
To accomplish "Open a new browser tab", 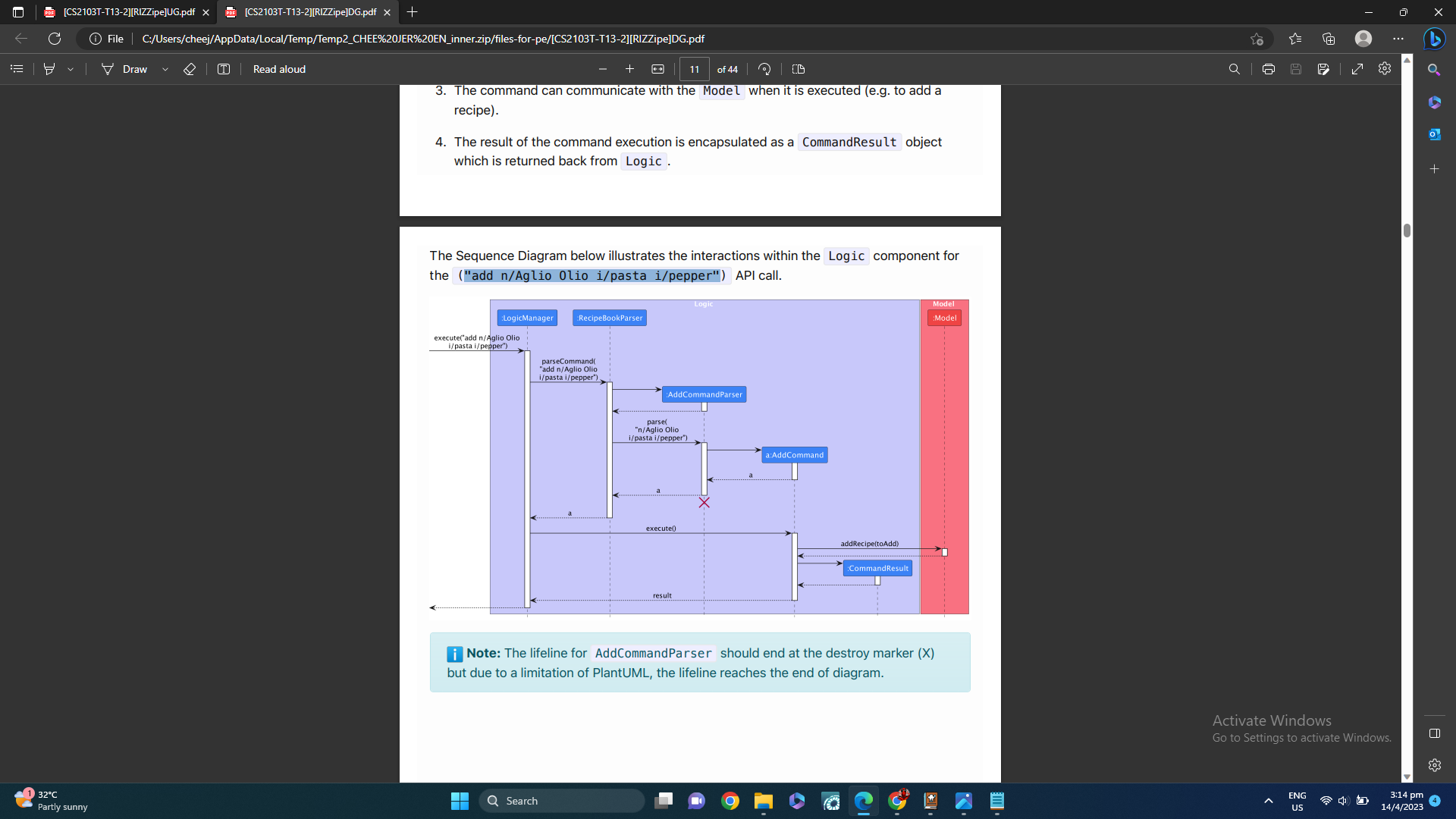I will tap(412, 12).
